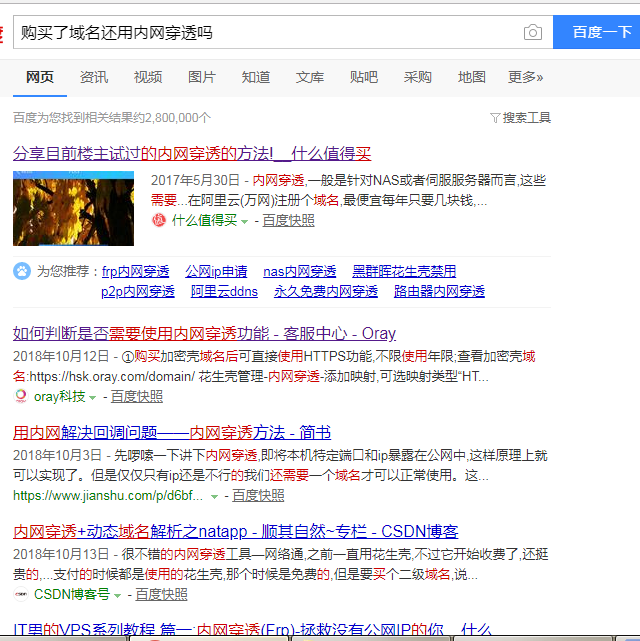Go to the 采购 tab

[417, 77]
